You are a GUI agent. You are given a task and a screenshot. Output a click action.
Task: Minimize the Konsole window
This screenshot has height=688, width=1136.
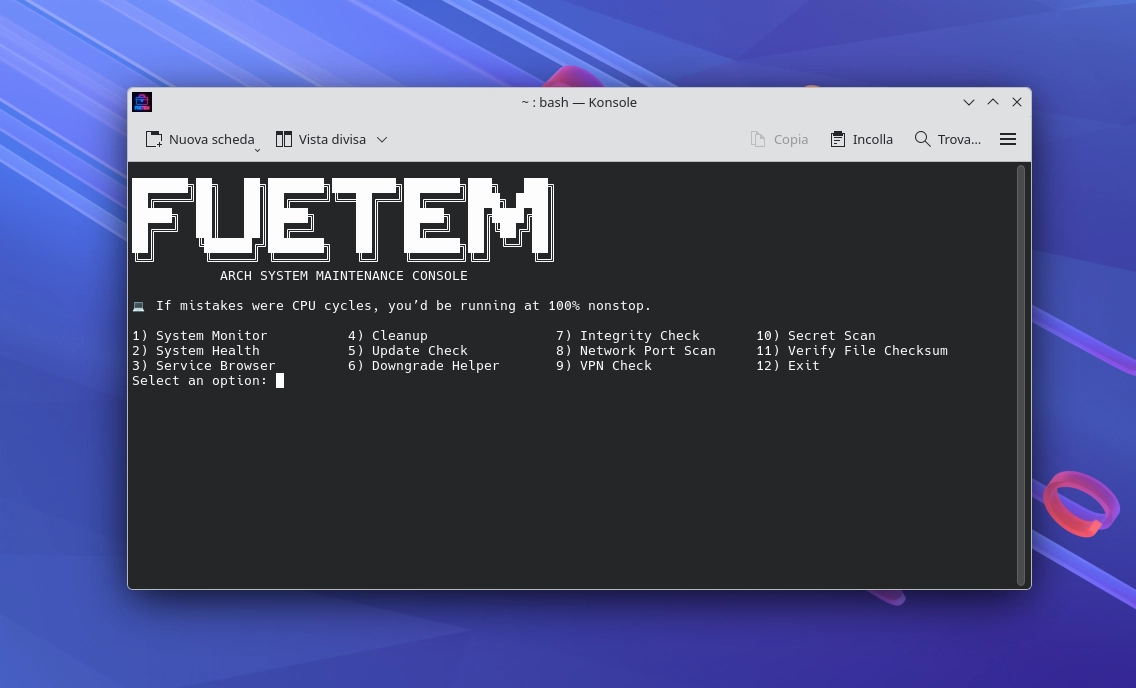968,102
